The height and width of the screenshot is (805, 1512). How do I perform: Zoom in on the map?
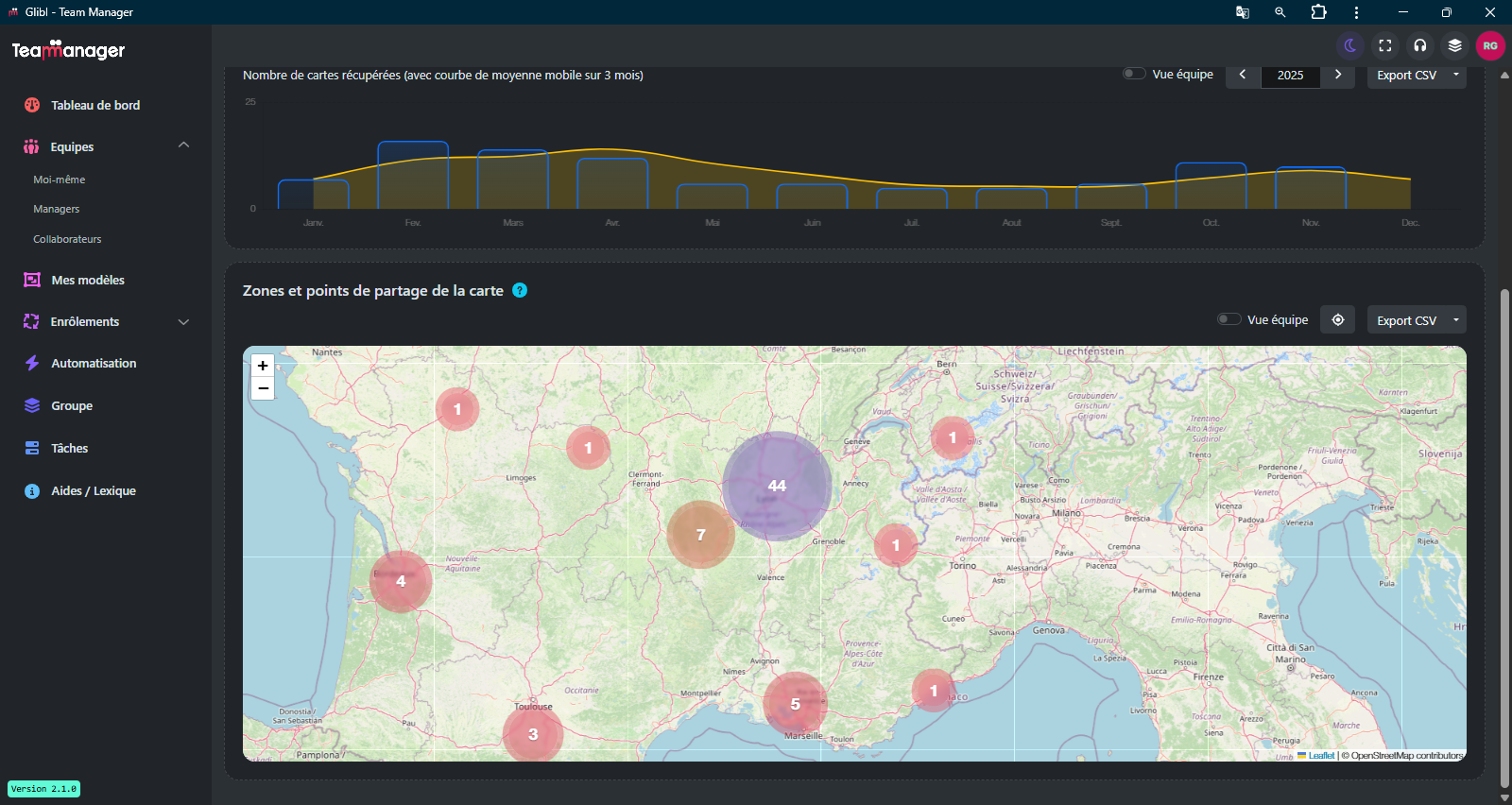coord(263,366)
